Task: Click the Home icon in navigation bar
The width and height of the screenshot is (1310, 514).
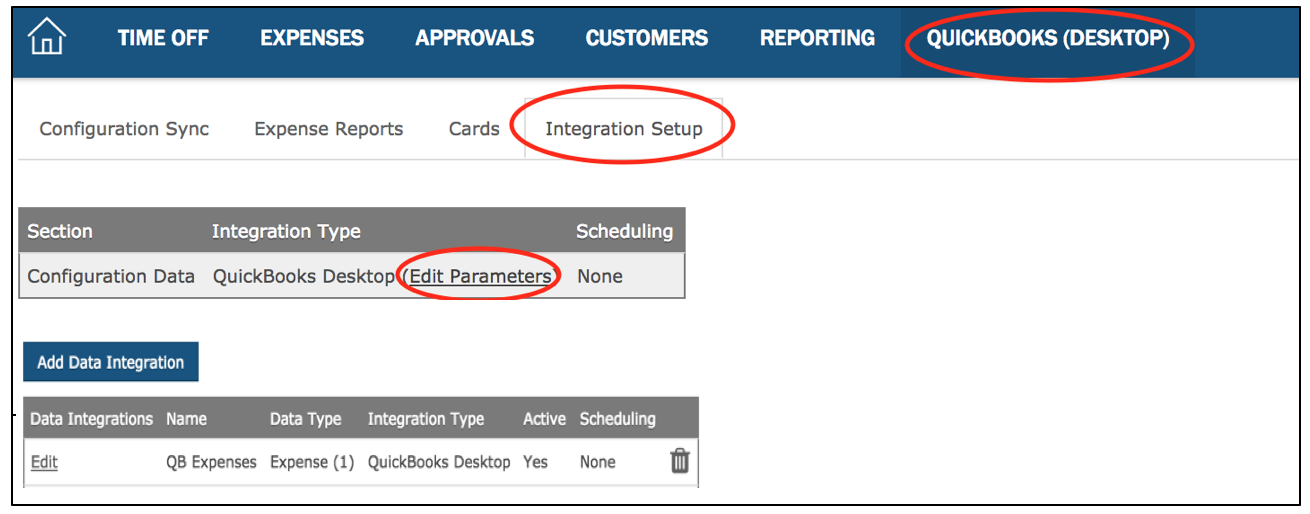Action: [x=47, y=39]
